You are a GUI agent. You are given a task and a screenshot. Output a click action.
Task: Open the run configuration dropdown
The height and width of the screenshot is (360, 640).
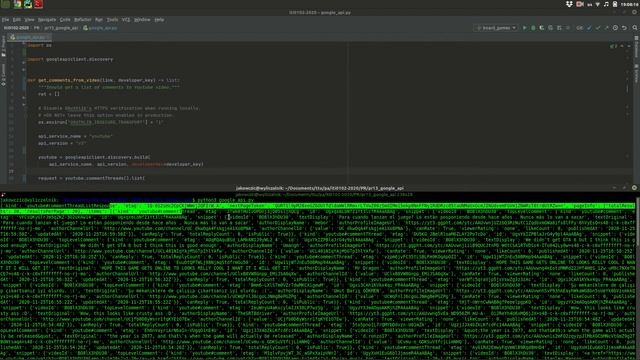pos(496,28)
